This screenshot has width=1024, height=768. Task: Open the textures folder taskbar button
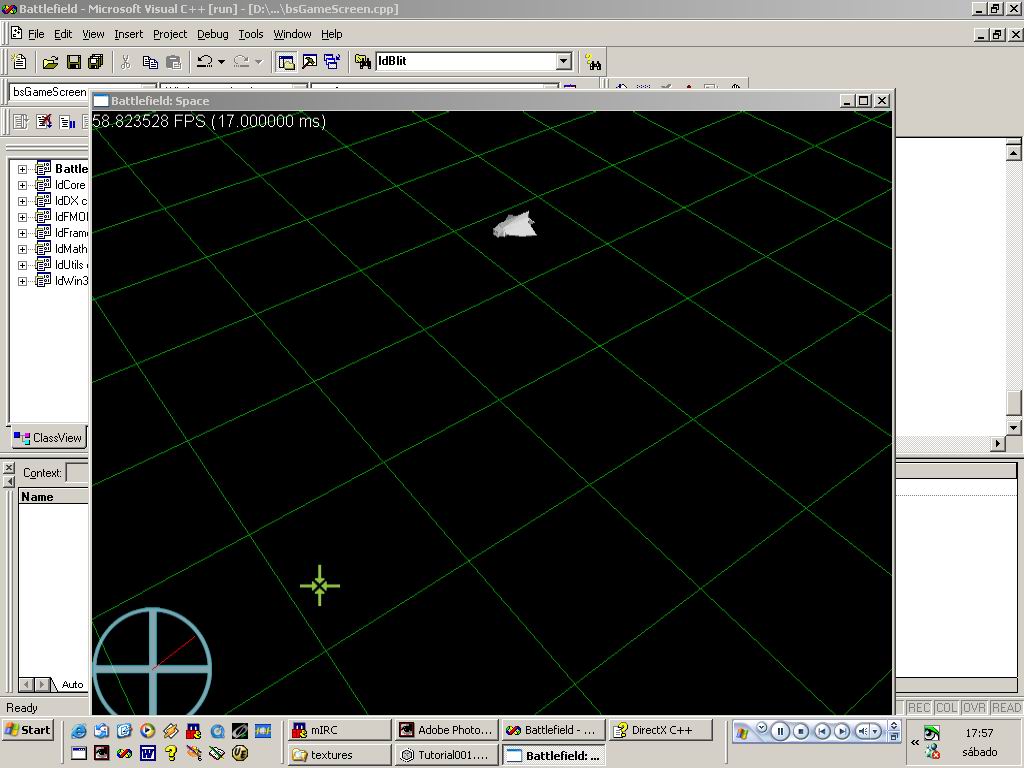tap(339, 755)
